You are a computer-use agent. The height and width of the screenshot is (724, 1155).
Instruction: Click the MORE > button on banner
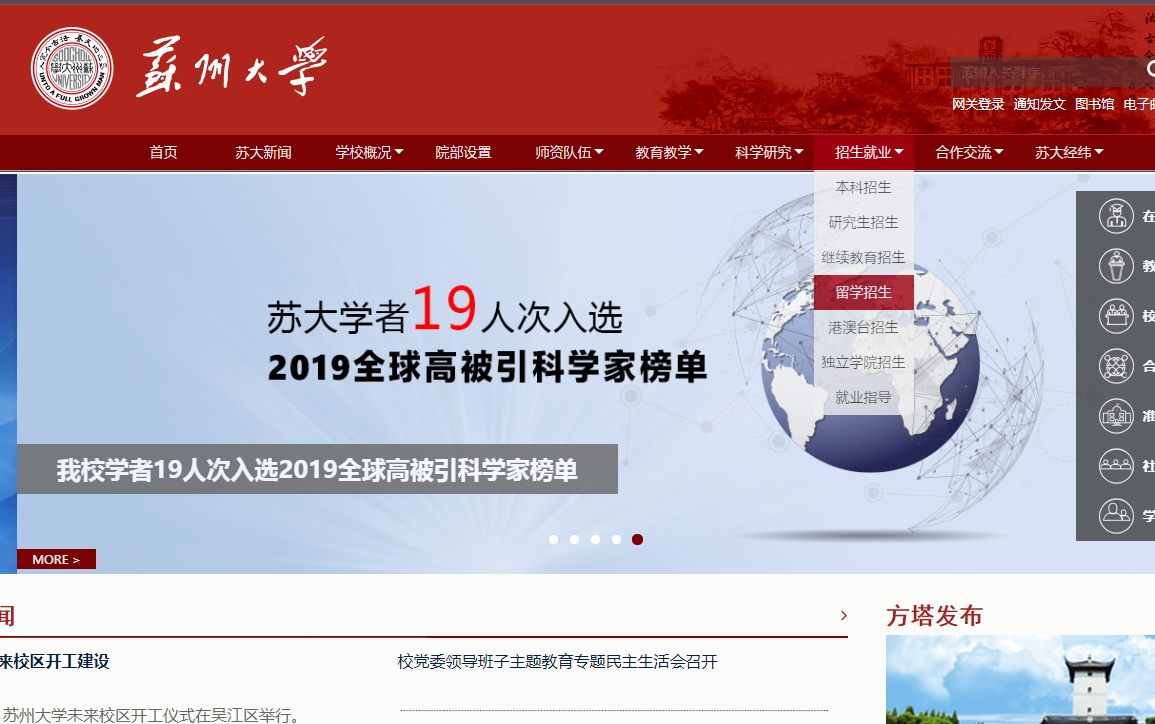click(56, 560)
